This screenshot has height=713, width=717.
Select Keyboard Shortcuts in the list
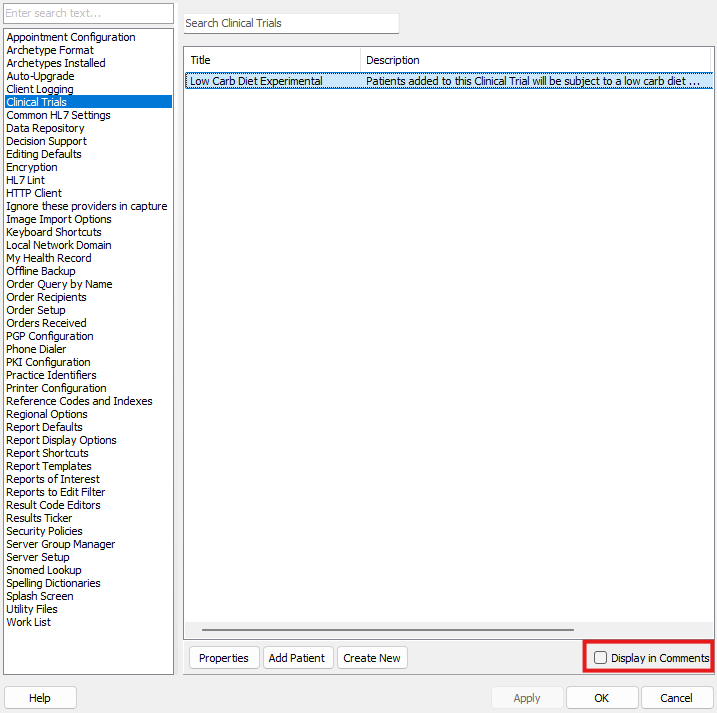(x=54, y=232)
